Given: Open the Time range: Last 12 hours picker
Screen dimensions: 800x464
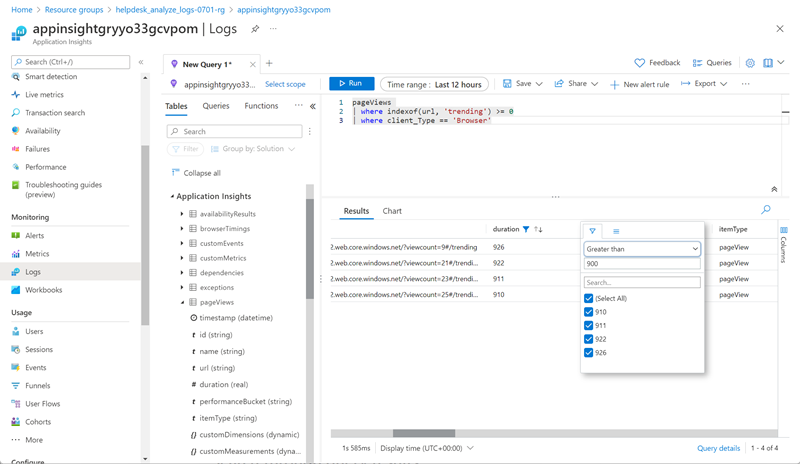Looking at the screenshot, I should click(434, 84).
